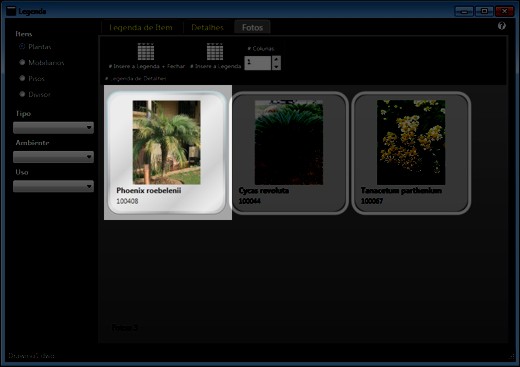Switch to the Legenda de Item tab
The height and width of the screenshot is (367, 520).
(141, 27)
